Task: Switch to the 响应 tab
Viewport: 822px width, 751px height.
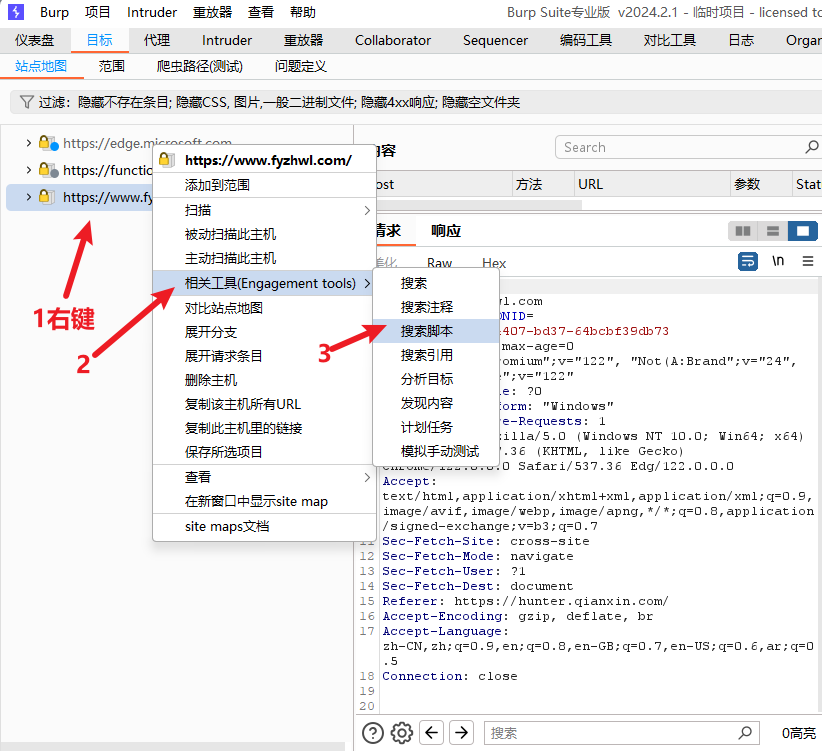Action: click(446, 231)
